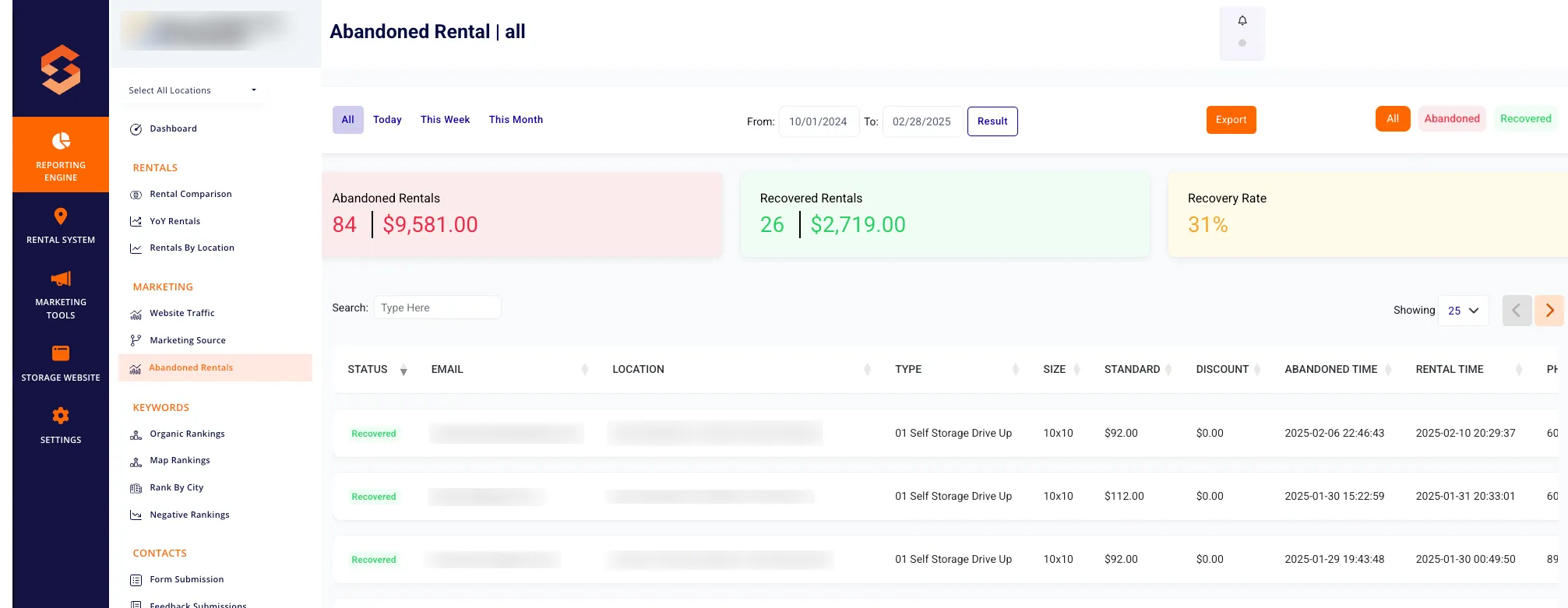Open the Storage Website icon
The height and width of the screenshot is (608, 1568).
pos(61,353)
